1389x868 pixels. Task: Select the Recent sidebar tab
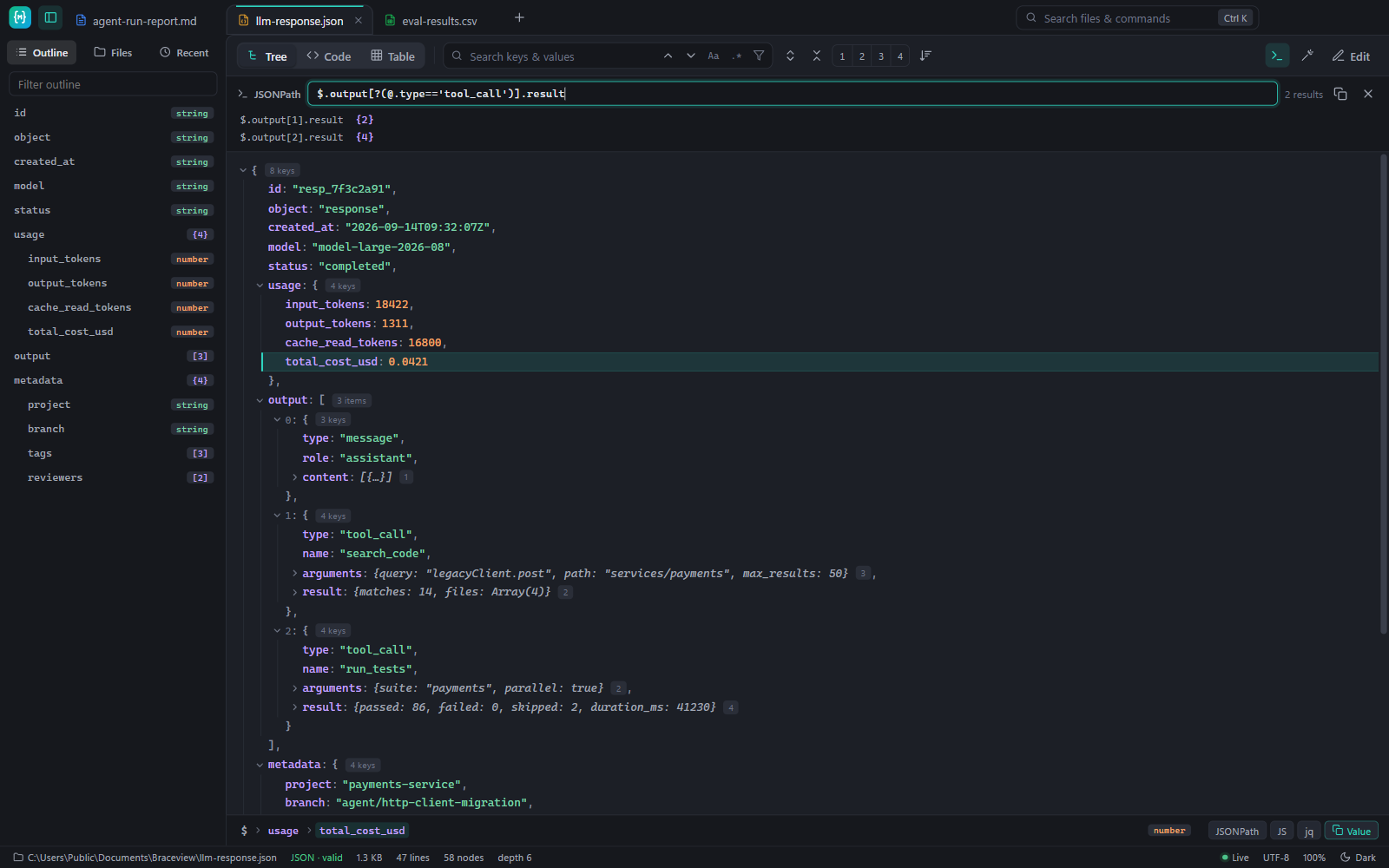click(x=184, y=53)
